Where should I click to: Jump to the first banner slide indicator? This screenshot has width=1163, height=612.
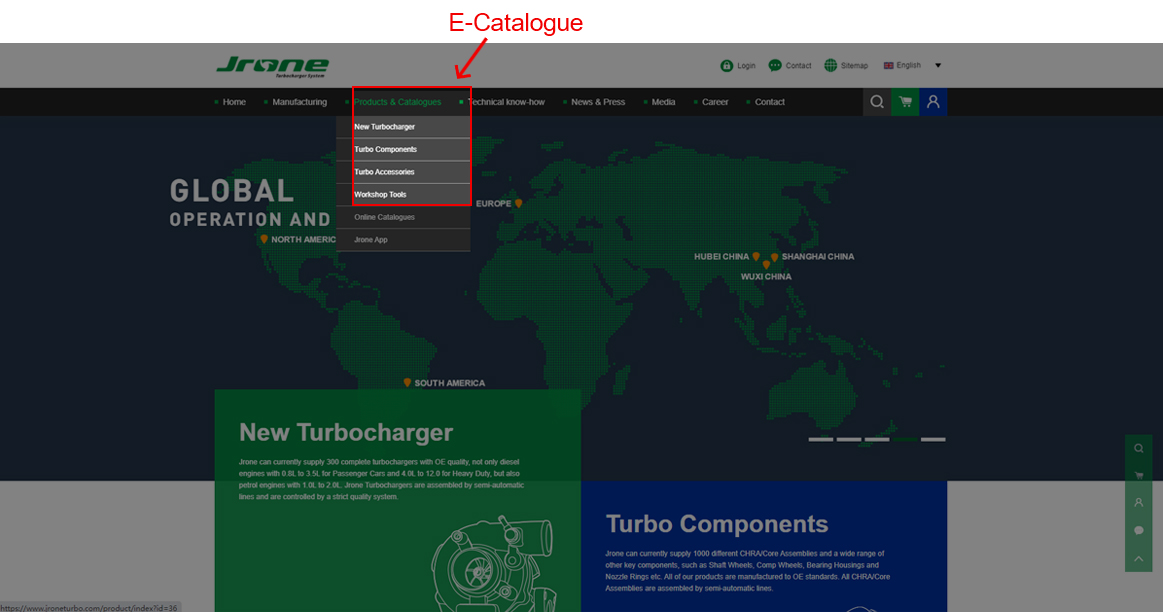(820, 439)
